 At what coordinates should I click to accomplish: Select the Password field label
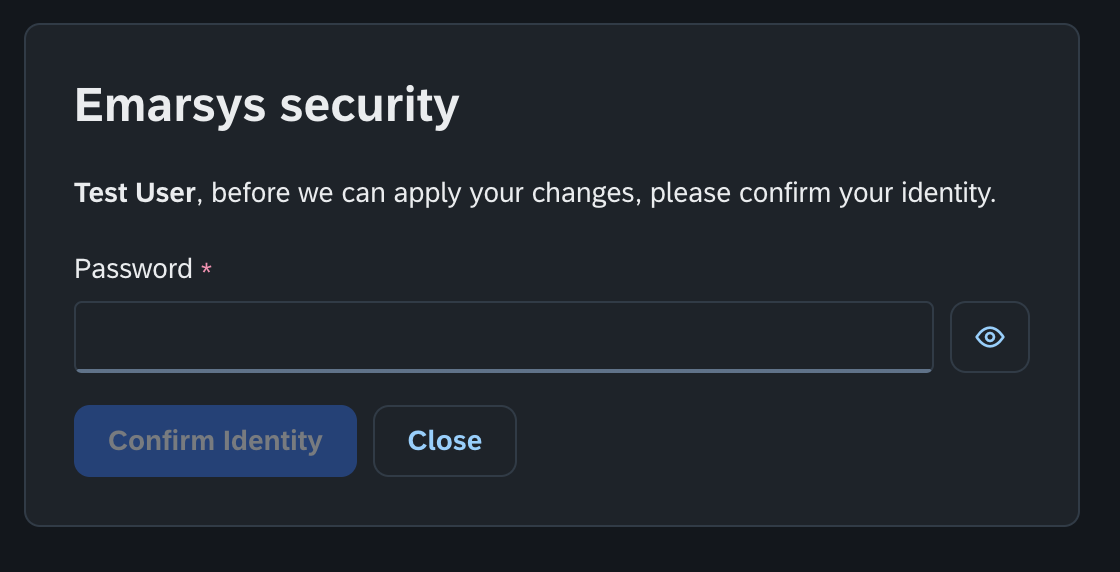[x=134, y=269]
